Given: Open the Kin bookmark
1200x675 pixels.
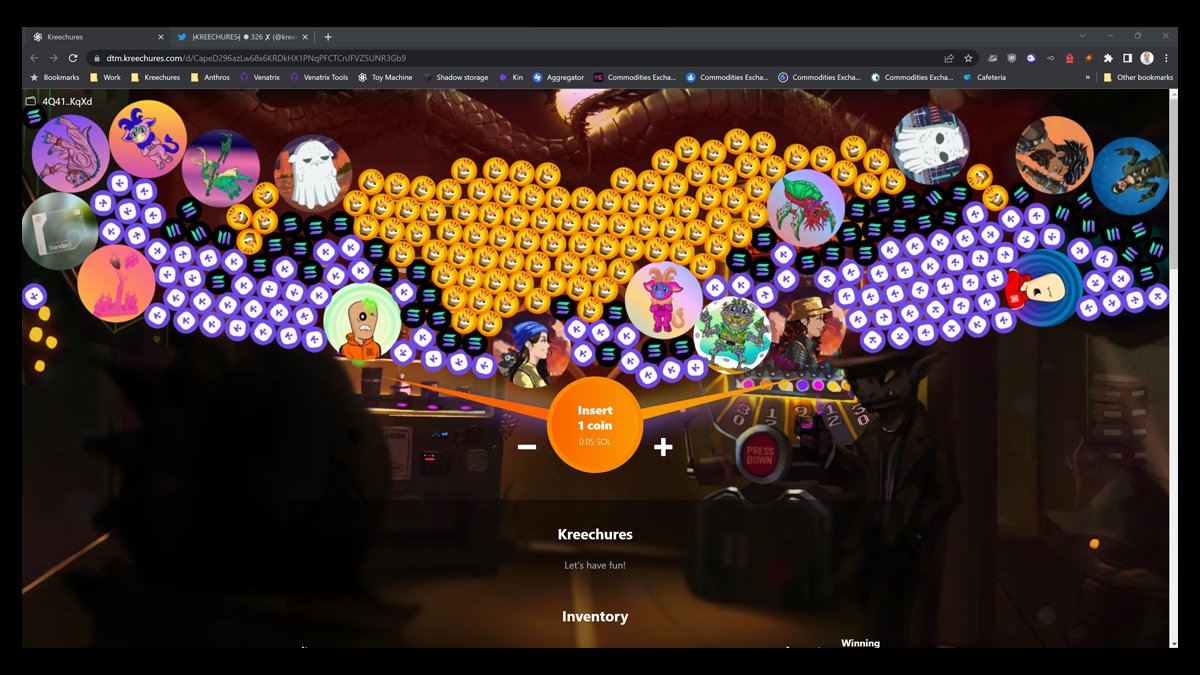Looking at the screenshot, I should [511, 77].
